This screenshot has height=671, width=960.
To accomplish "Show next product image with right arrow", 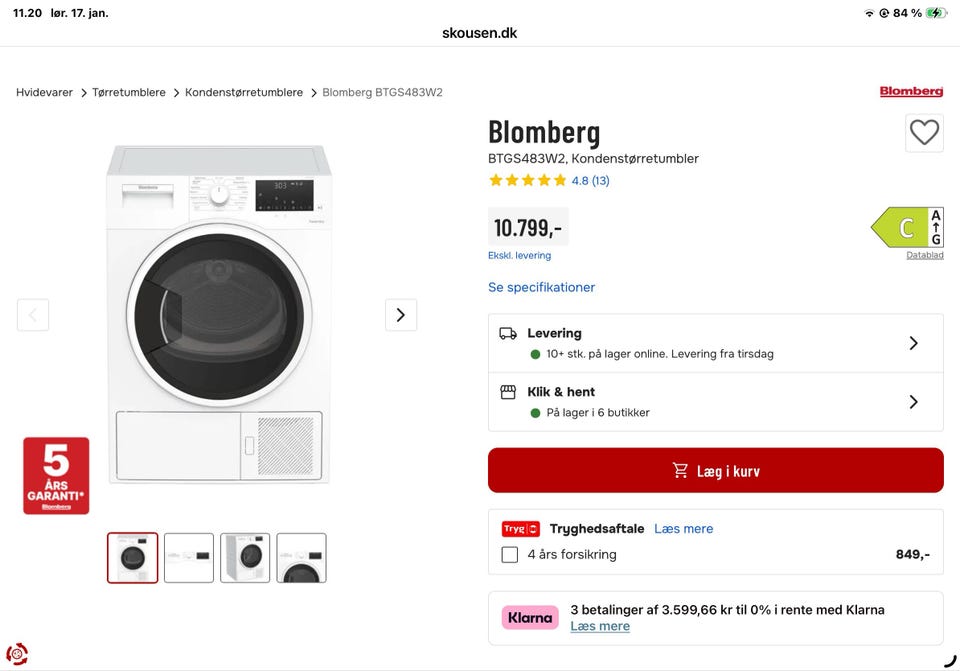I will [x=401, y=315].
